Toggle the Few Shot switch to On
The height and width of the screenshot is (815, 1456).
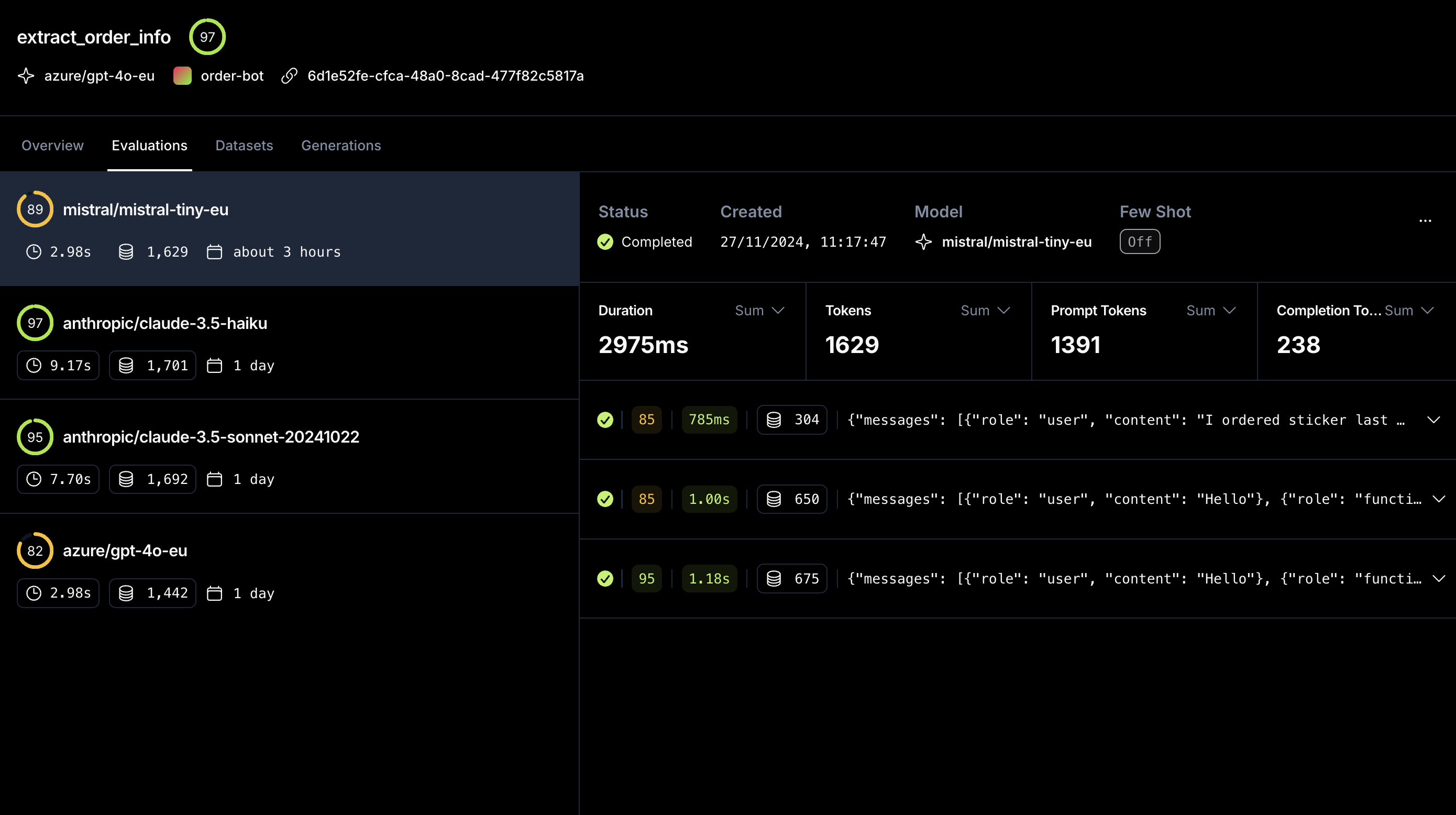[x=1140, y=241]
